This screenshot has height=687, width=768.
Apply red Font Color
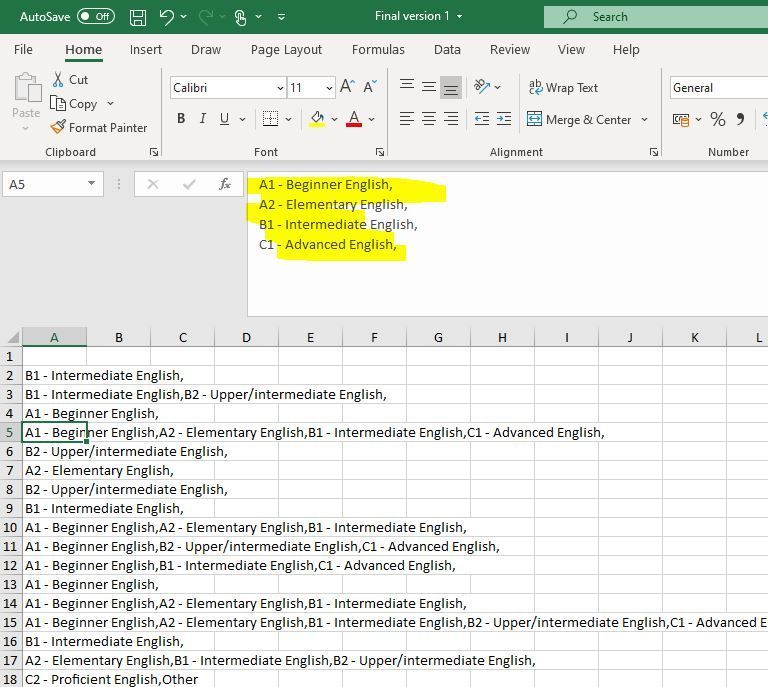pyautogui.click(x=354, y=118)
